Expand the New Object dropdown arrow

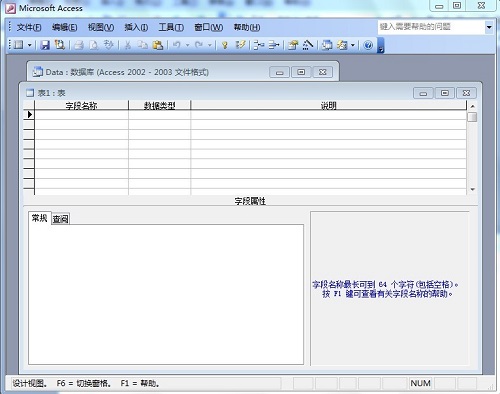point(353,45)
